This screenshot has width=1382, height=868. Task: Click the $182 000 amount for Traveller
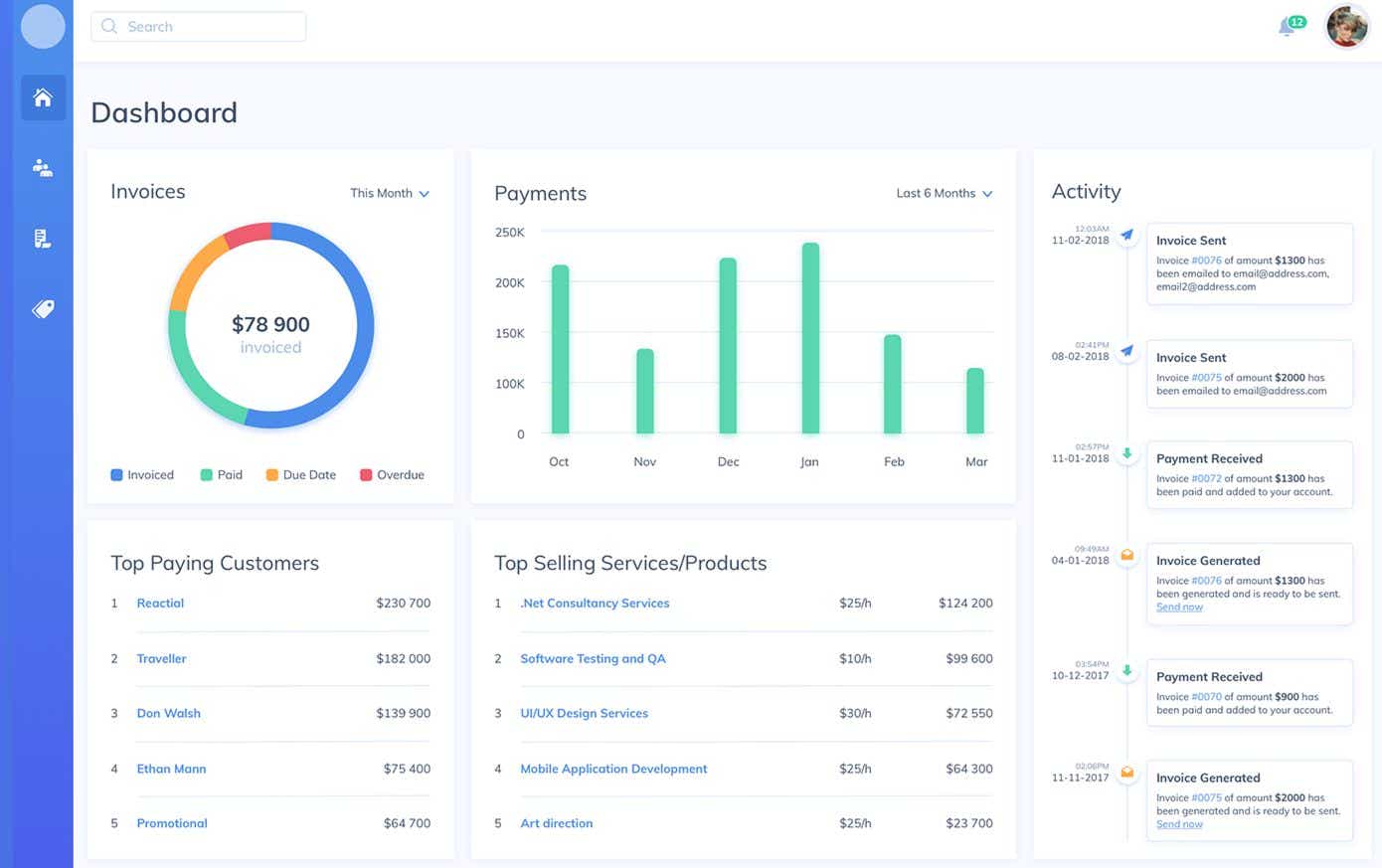tap(403, 658)
